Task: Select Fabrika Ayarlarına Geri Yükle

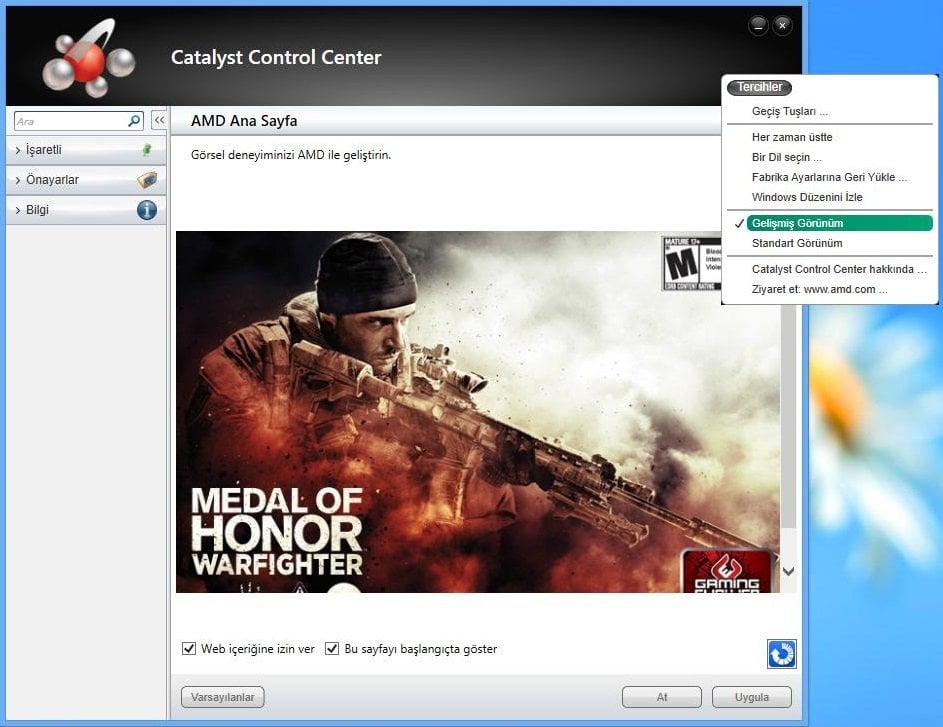Action: (829, 177)
